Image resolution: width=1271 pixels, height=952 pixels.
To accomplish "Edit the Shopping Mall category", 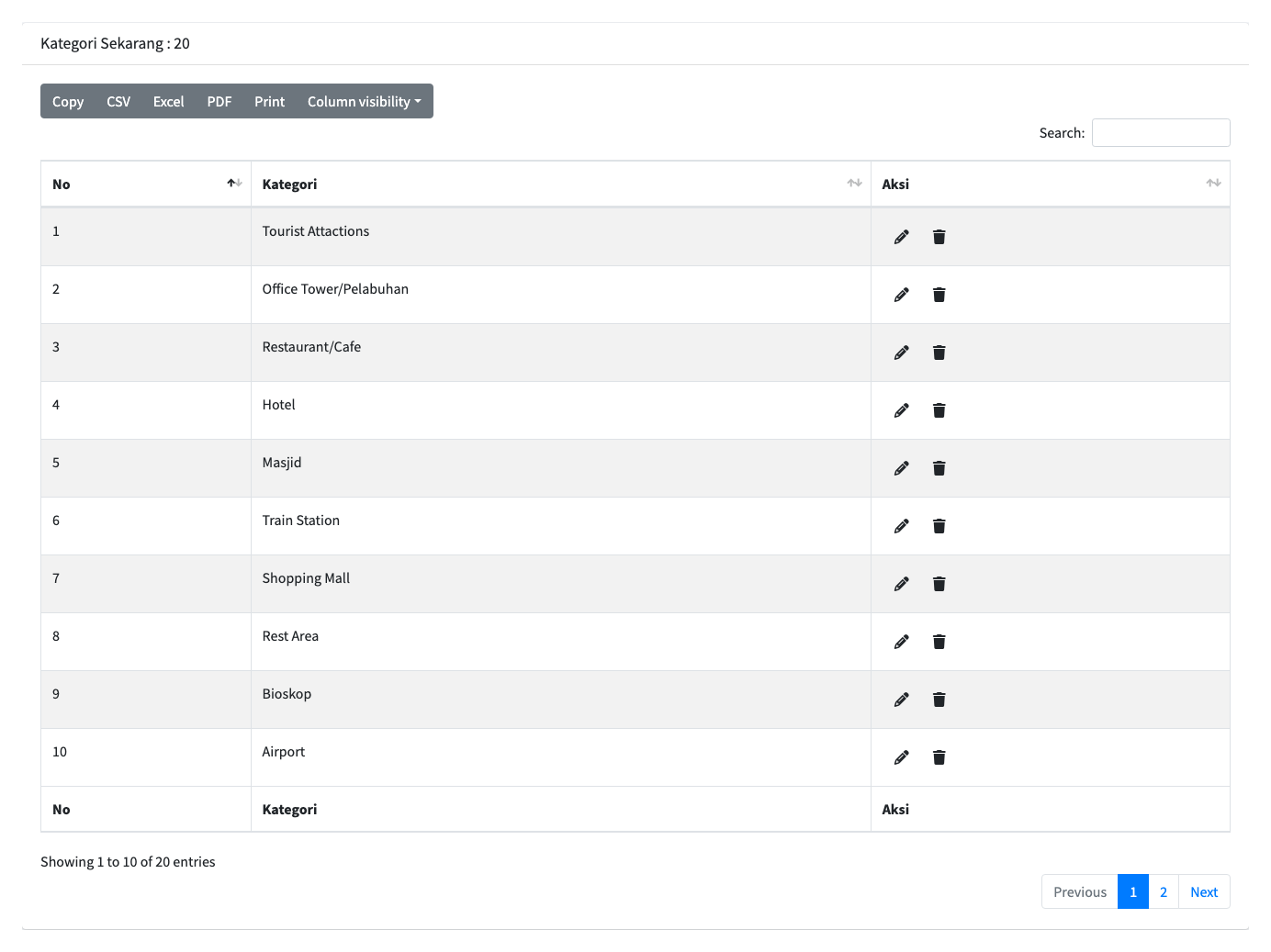I will pyautogui.click(x=902, y=584).
